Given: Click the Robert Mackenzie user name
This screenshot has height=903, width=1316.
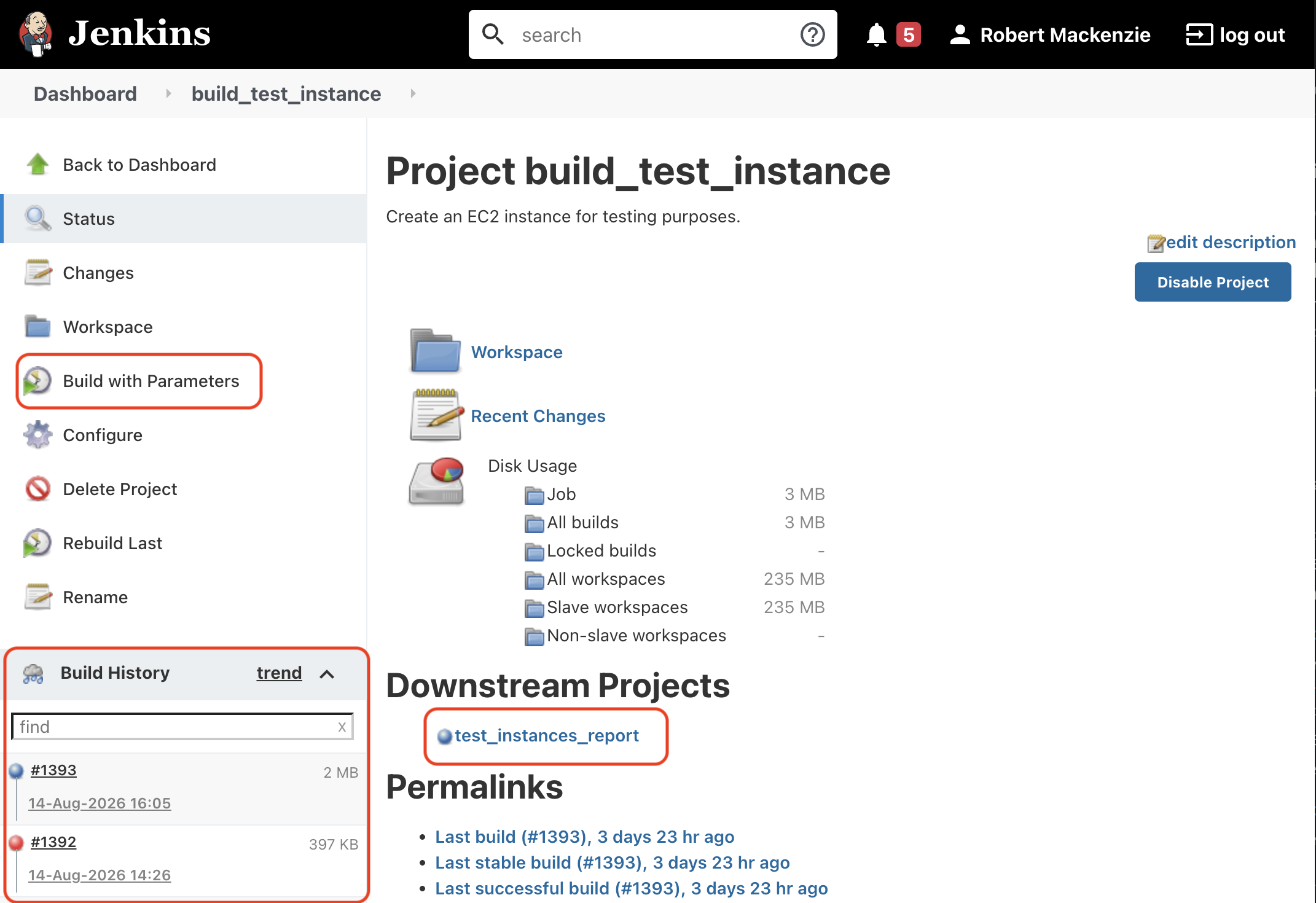Looking at the screenshot, I should (x=1065, y=35).
